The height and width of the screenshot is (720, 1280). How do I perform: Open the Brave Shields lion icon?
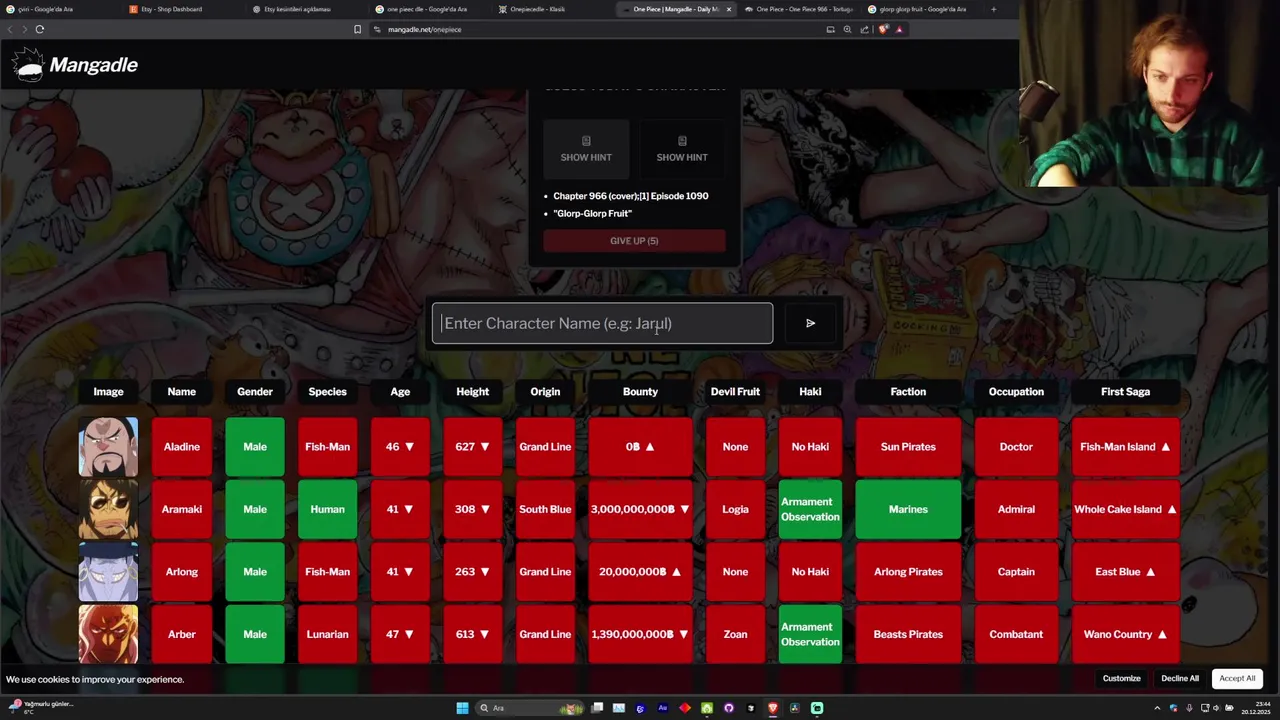(x=882, y=29)
